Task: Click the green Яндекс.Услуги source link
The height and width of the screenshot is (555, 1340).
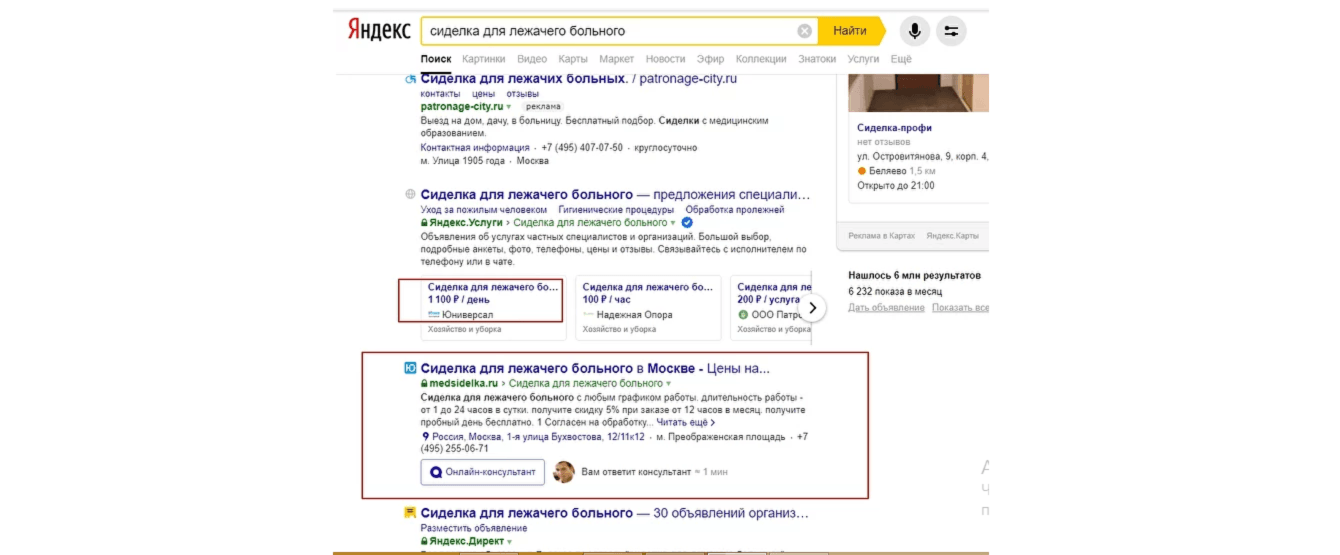Action: (467, 223)
